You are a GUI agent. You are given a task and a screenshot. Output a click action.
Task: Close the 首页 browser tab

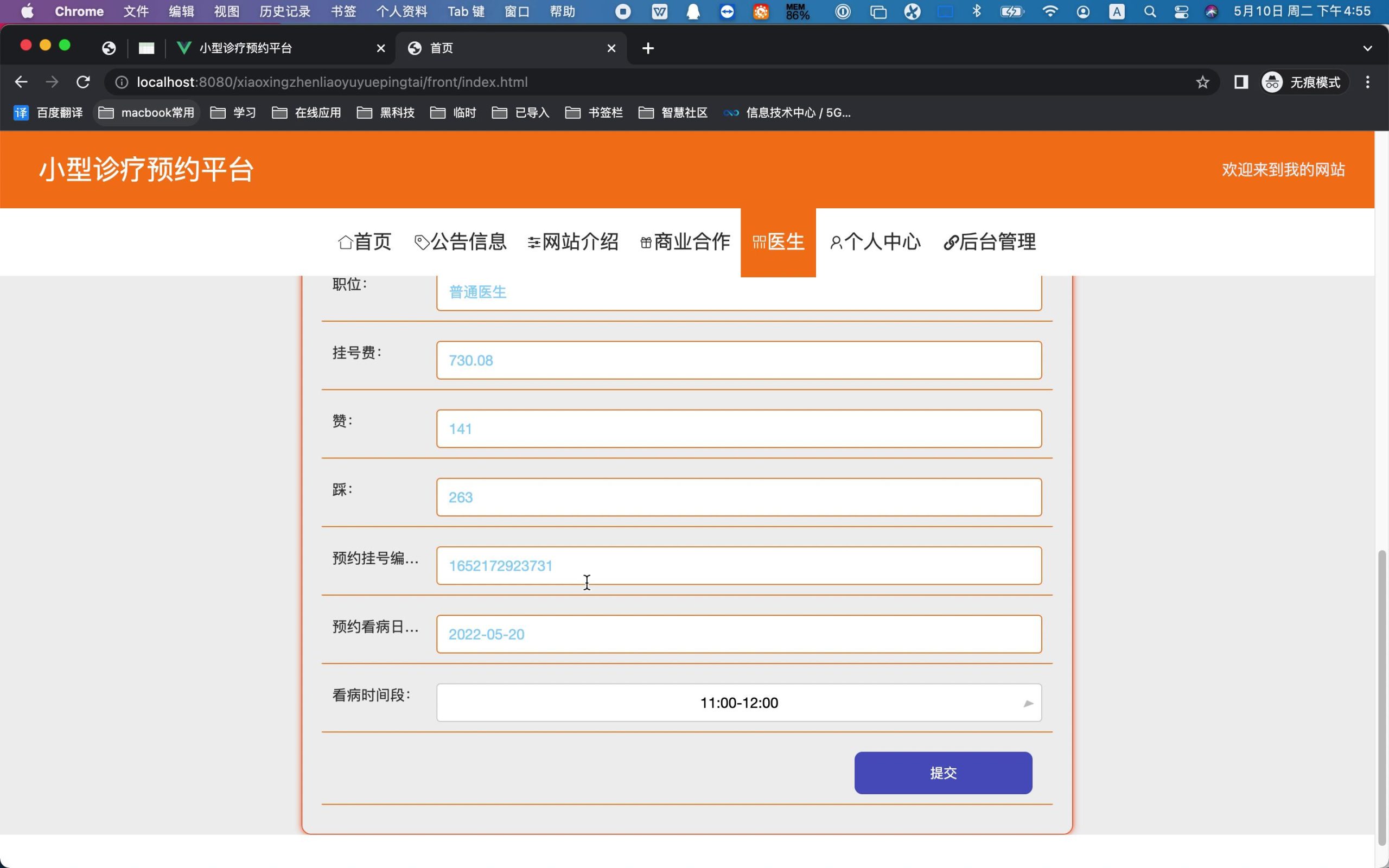(x=611, y=48)
